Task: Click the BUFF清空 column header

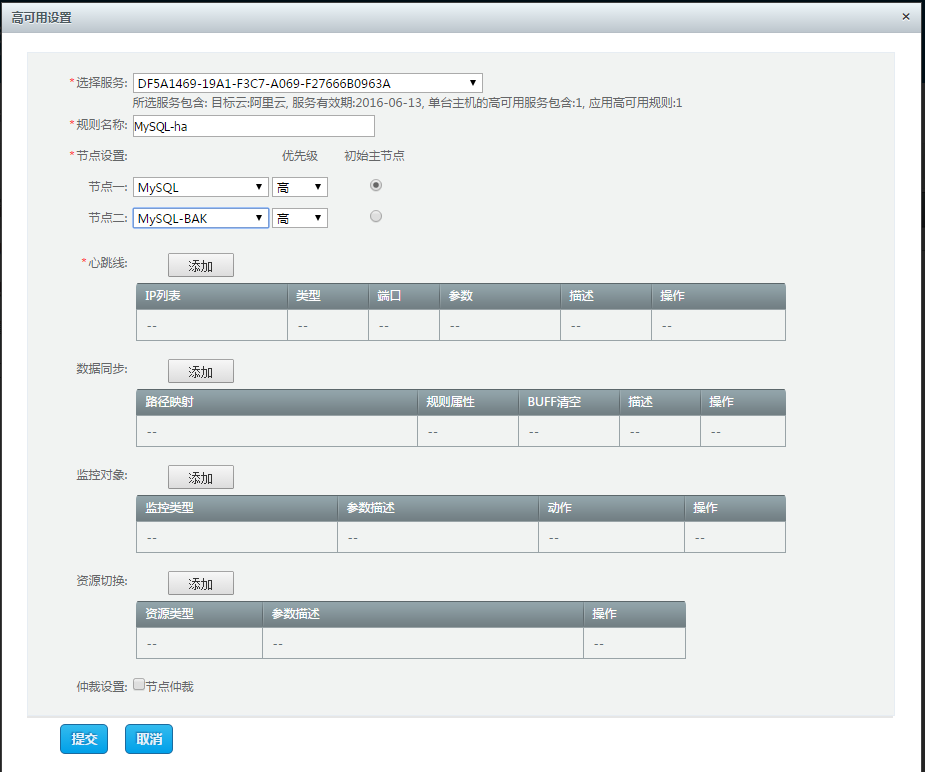Action: [x=569, y=402]
